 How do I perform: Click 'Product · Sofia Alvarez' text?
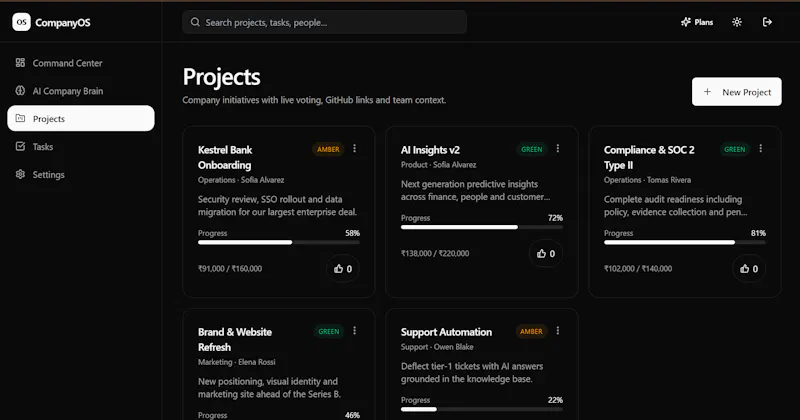click(438, 164)
